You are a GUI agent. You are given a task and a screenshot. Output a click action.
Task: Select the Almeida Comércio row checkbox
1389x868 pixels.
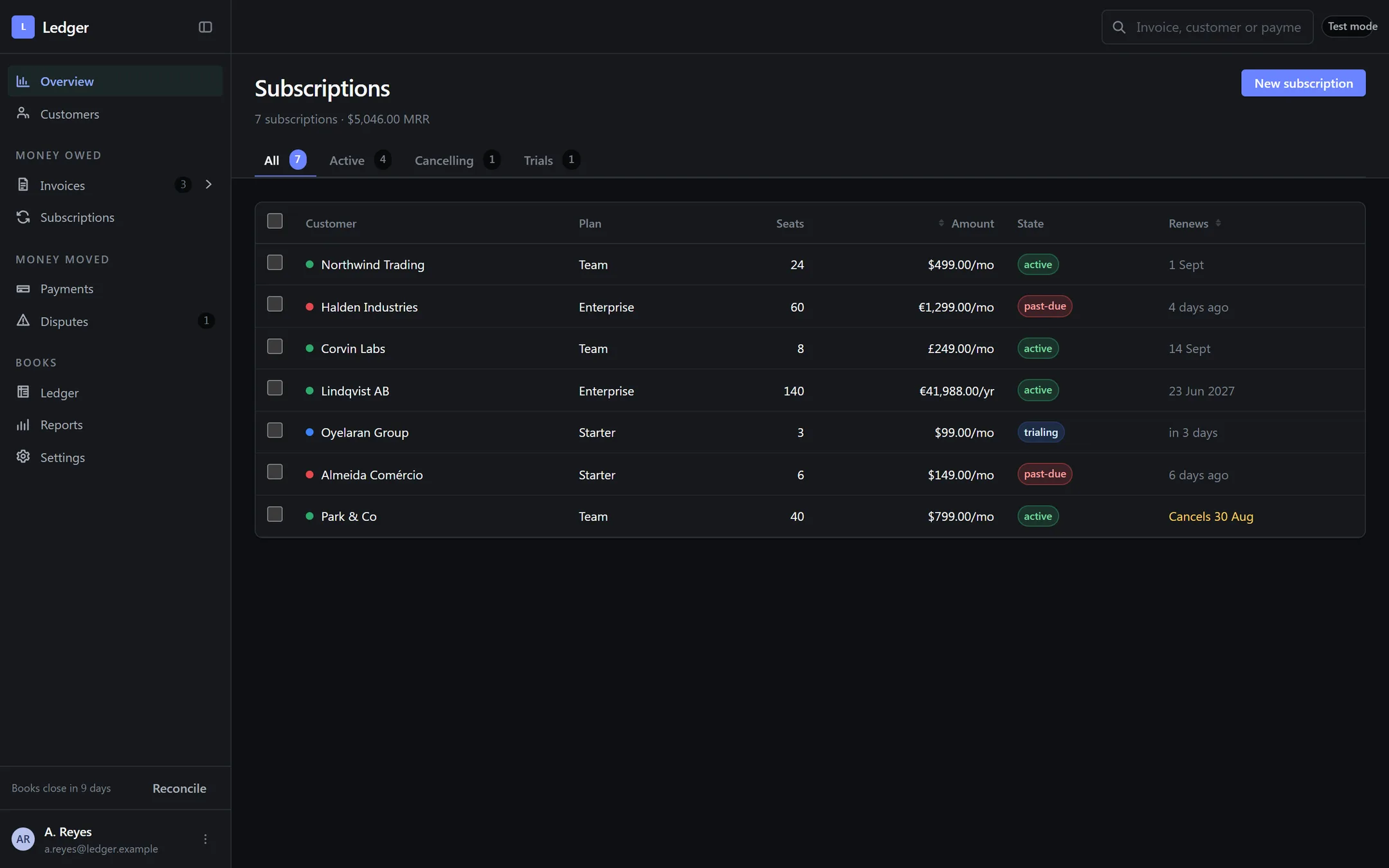coord(275,472)
